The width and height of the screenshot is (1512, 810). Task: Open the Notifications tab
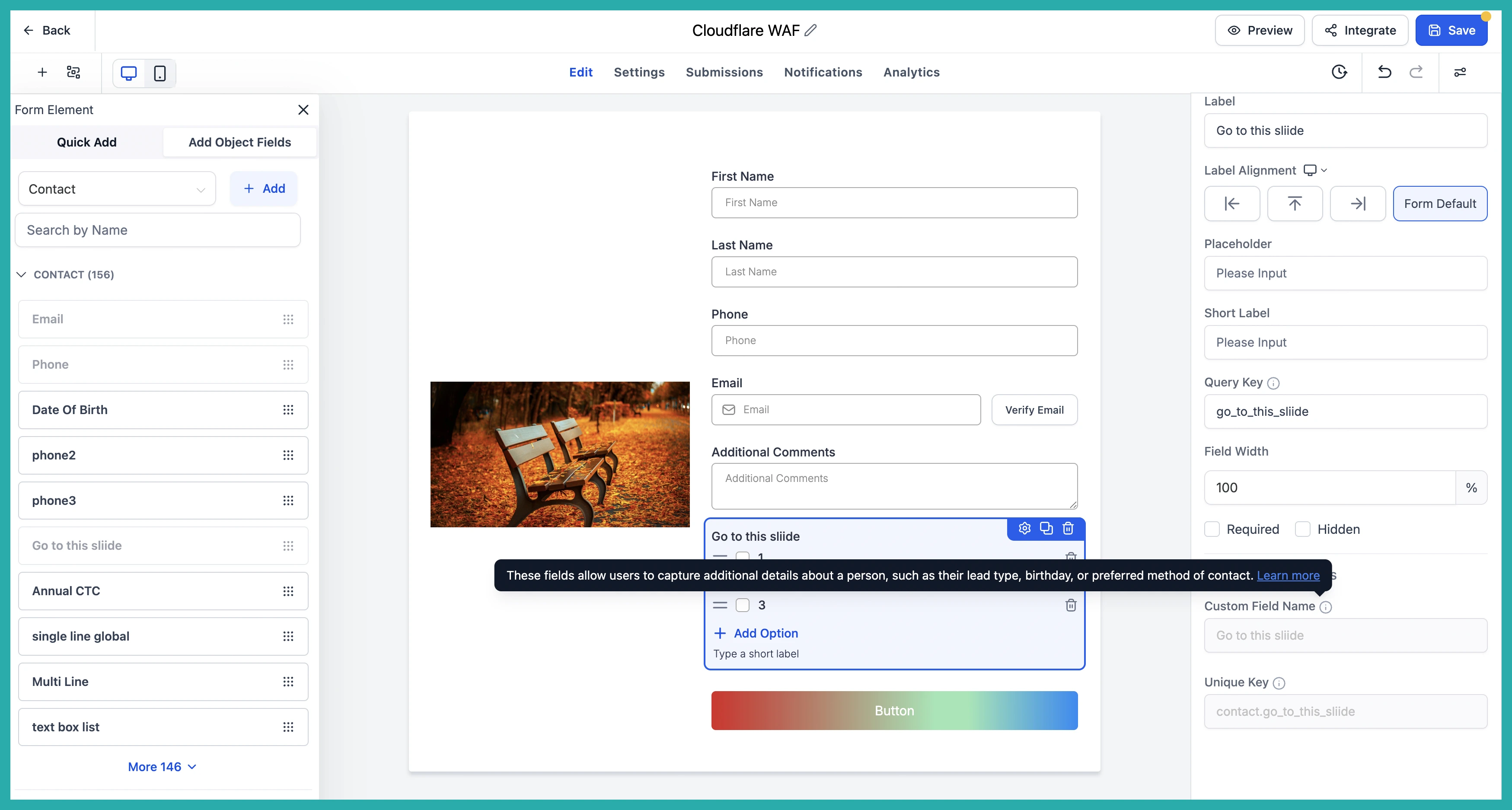[x=823, y=72]
